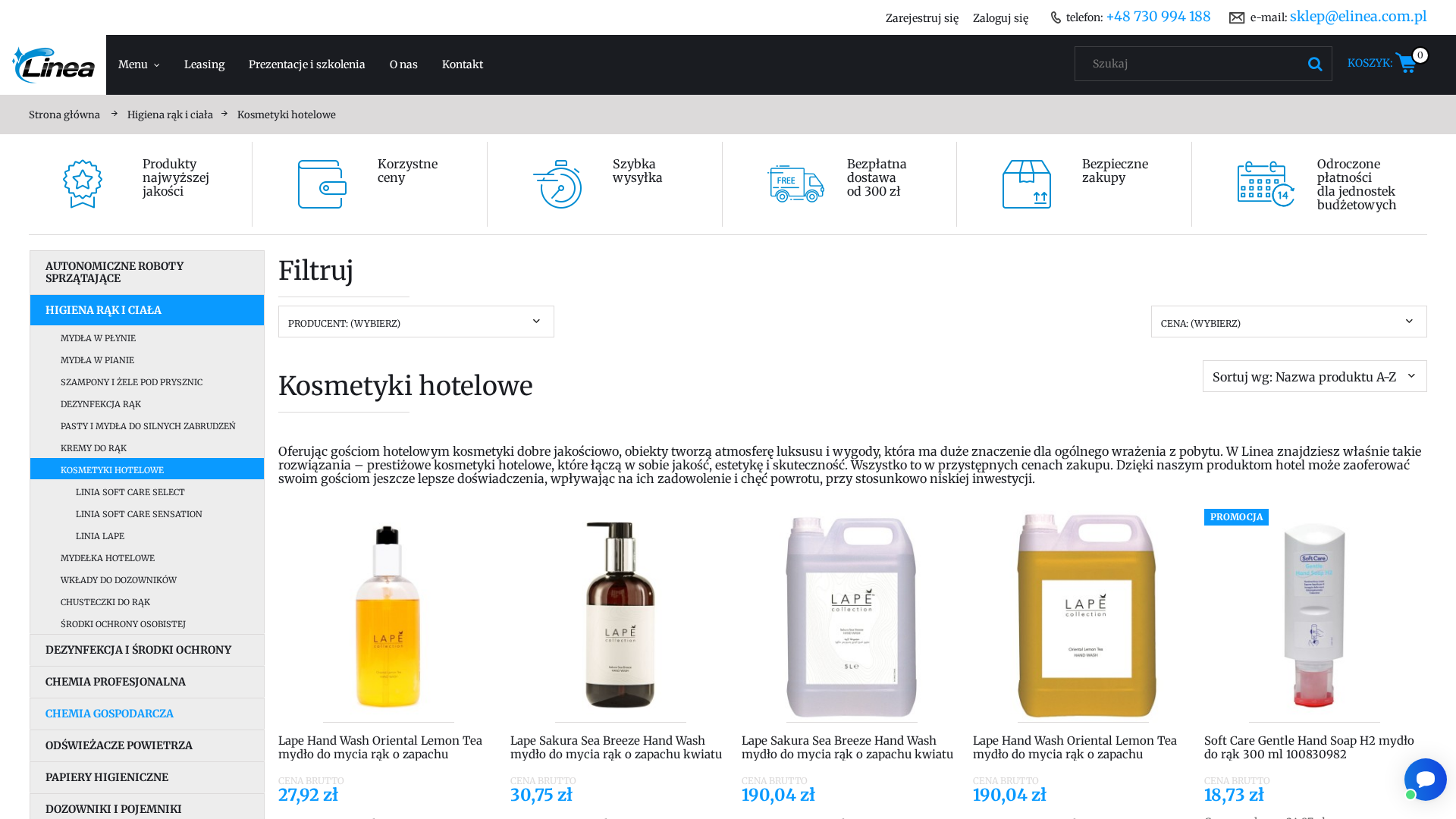Open the Kontakt menu item
Viewport: 1456px width, 819px height.
pos(463,64)
